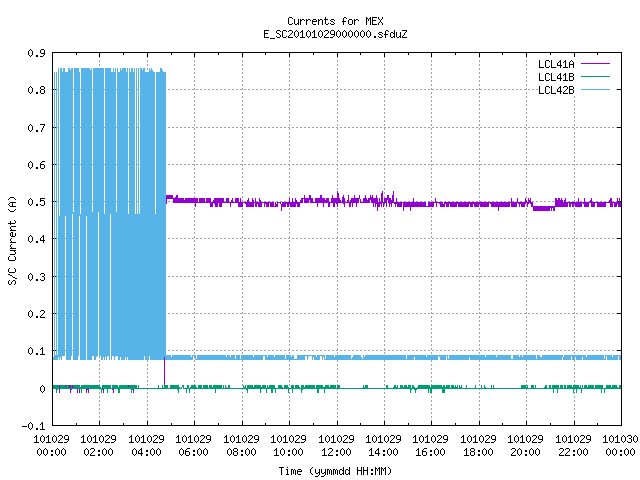Click the 16:00 time label on x-axis
Screen dimensions: 640x480
click(430, 452)
